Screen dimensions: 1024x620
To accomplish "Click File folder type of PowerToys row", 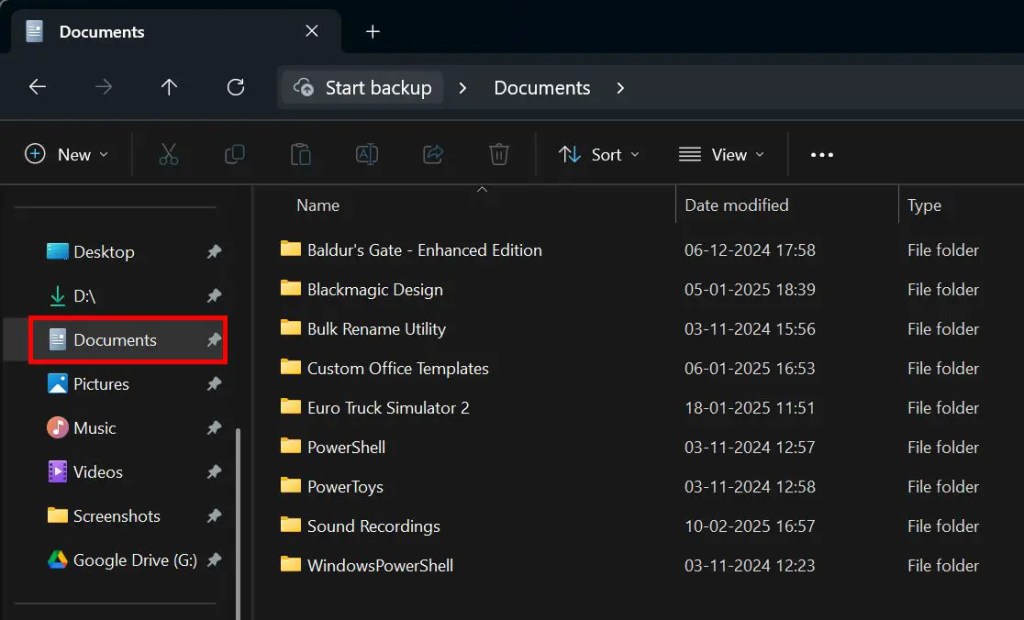I will (943, 487).
